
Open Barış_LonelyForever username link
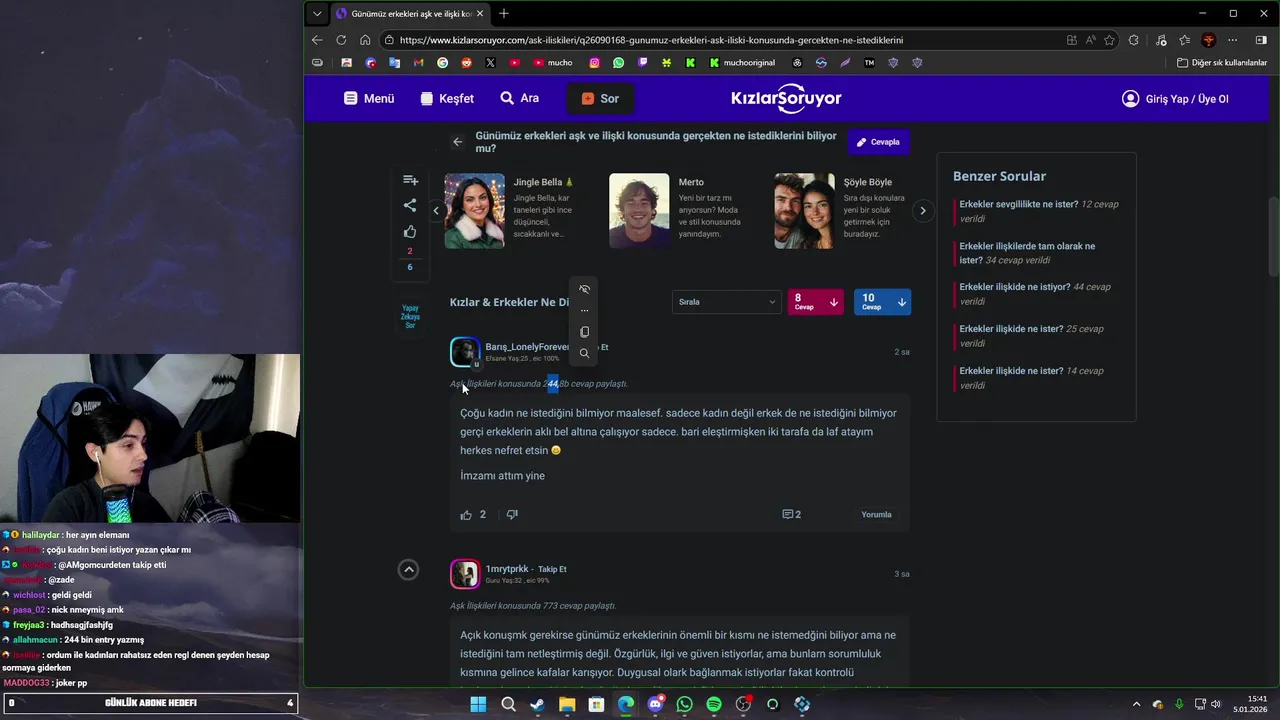(527, 347)
